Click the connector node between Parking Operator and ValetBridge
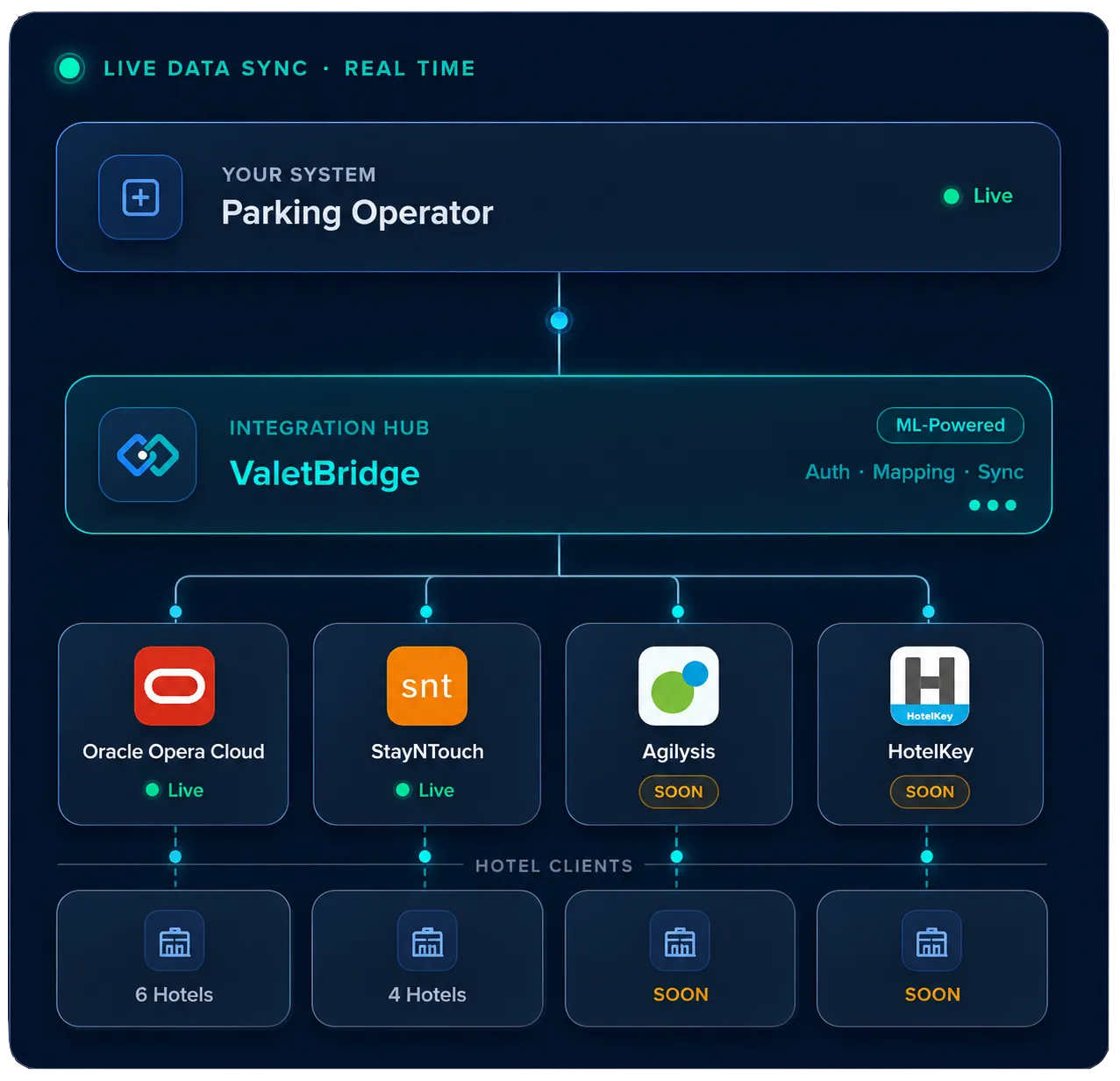Image resolution: width=1120 pixels, height=1081 pixels. point(559,320)
